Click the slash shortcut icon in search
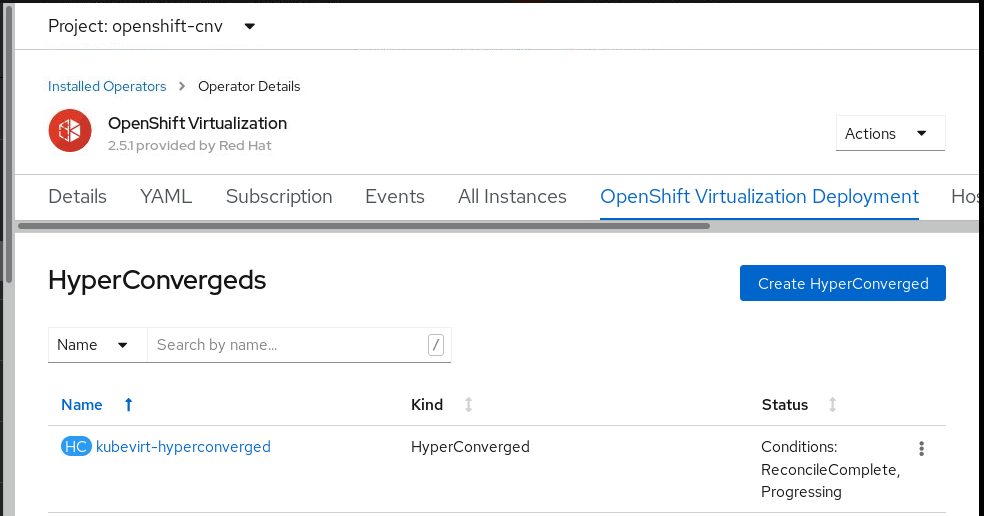 tap(435, 345)
